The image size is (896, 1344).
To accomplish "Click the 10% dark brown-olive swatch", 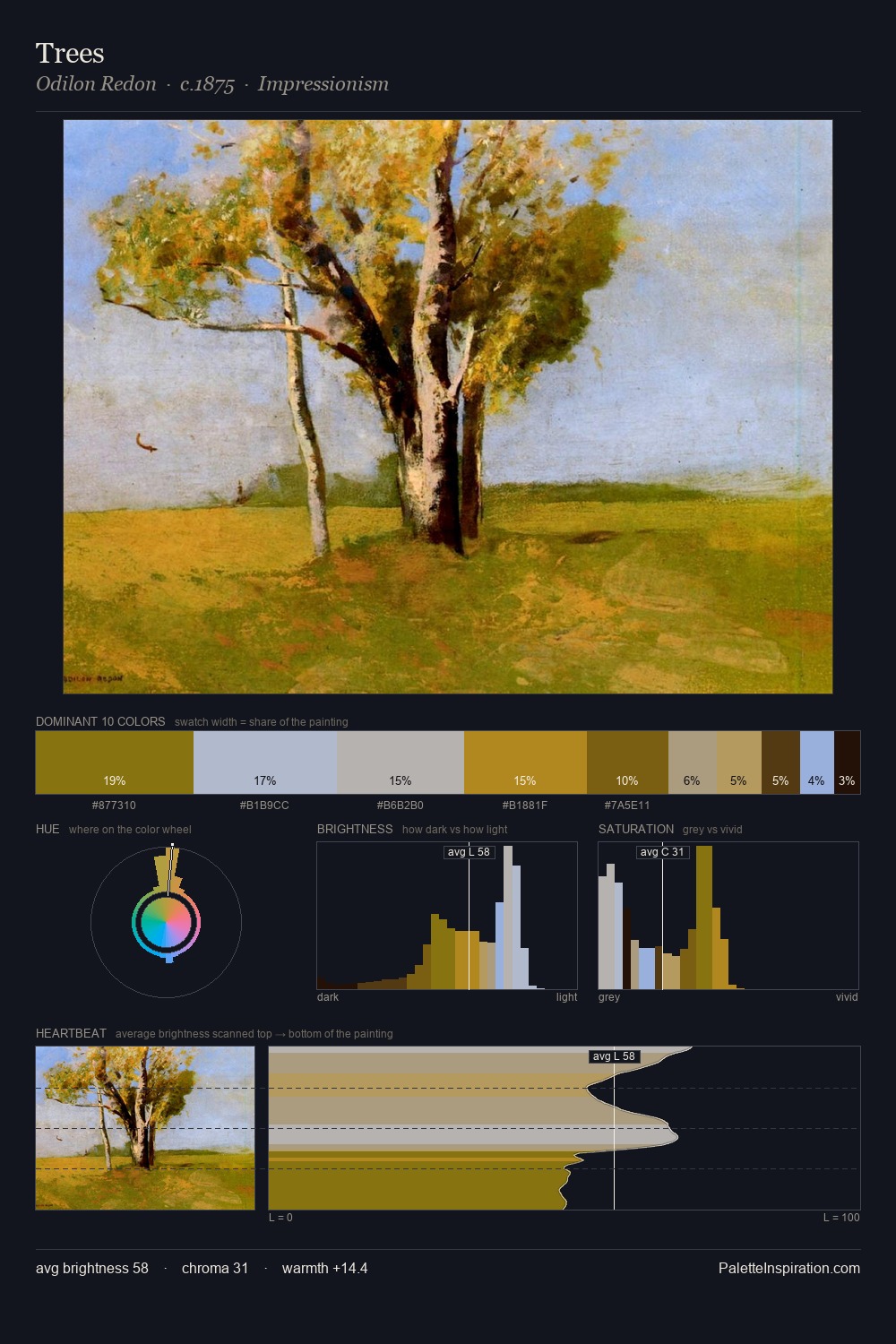I will pos(627,762).
